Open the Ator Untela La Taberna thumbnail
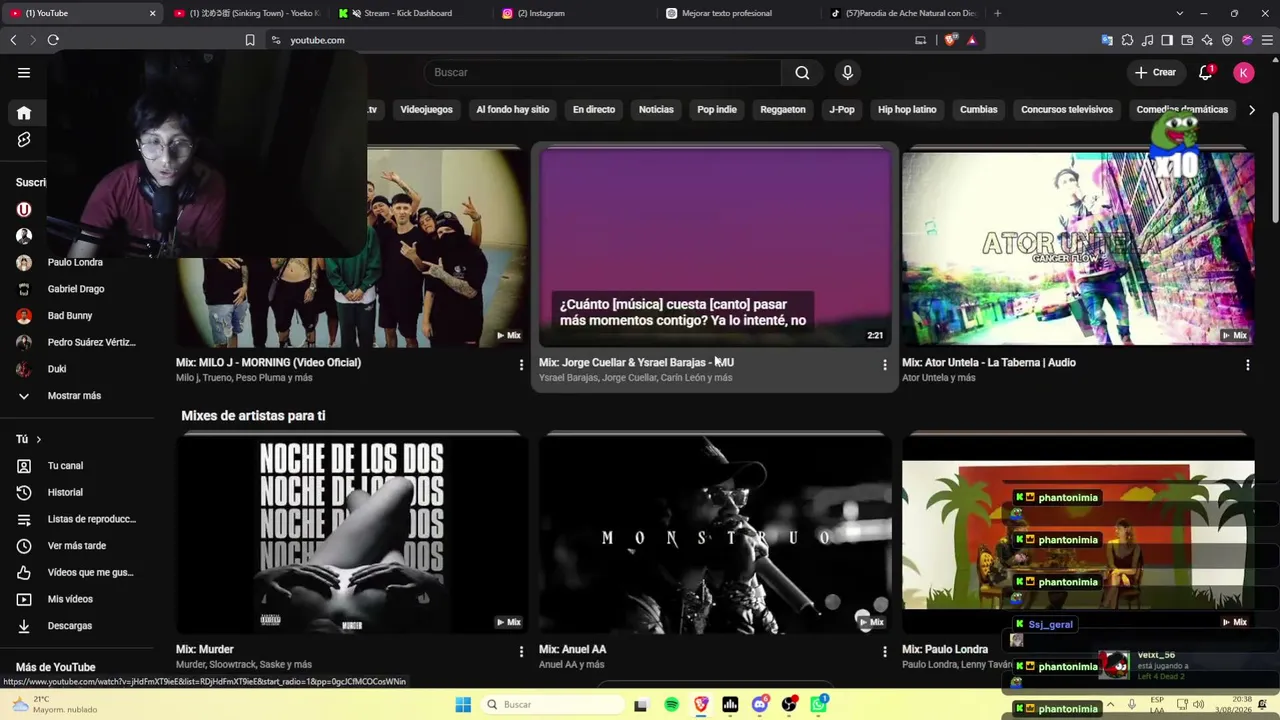 point(1078,247)
